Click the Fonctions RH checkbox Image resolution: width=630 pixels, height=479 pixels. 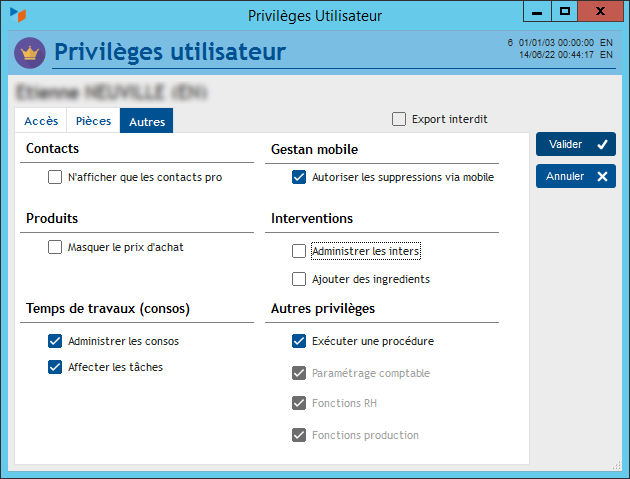[299, 404]
